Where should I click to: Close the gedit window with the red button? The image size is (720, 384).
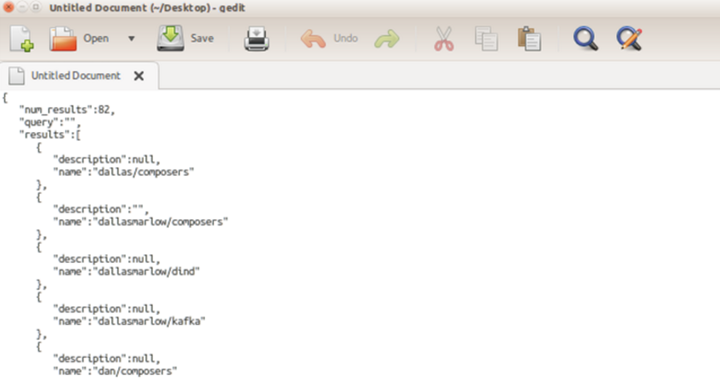click(8, 7)
